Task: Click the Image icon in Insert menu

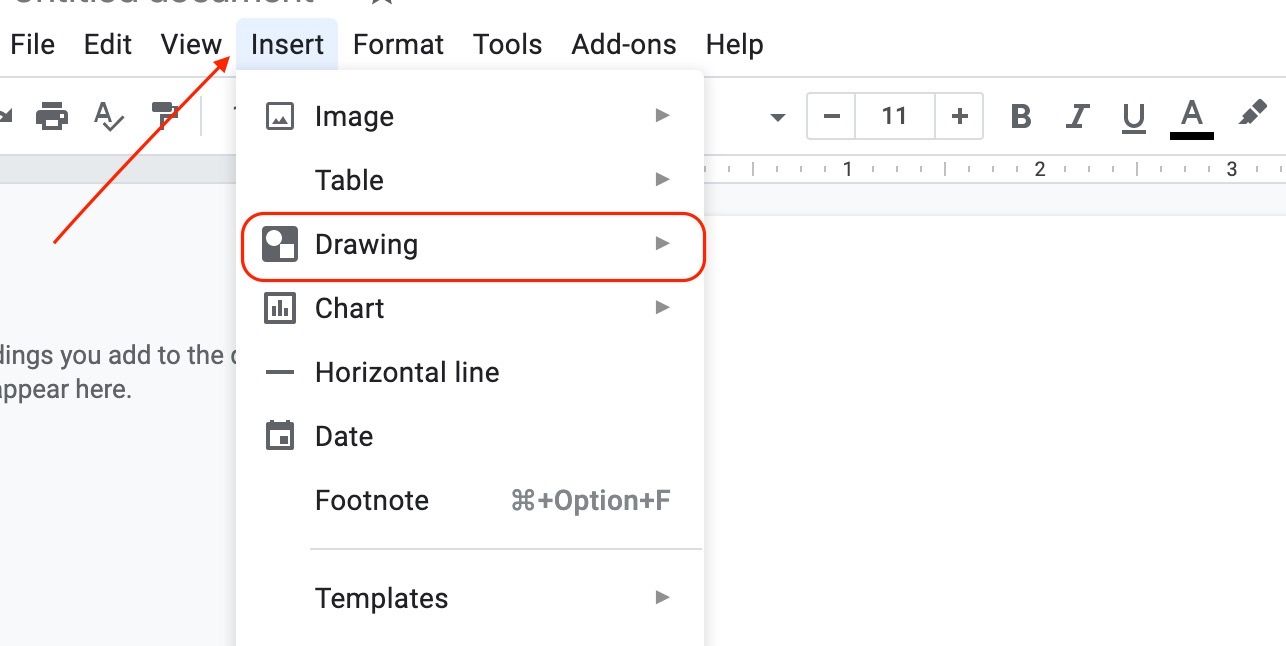Action: (281, 115)
